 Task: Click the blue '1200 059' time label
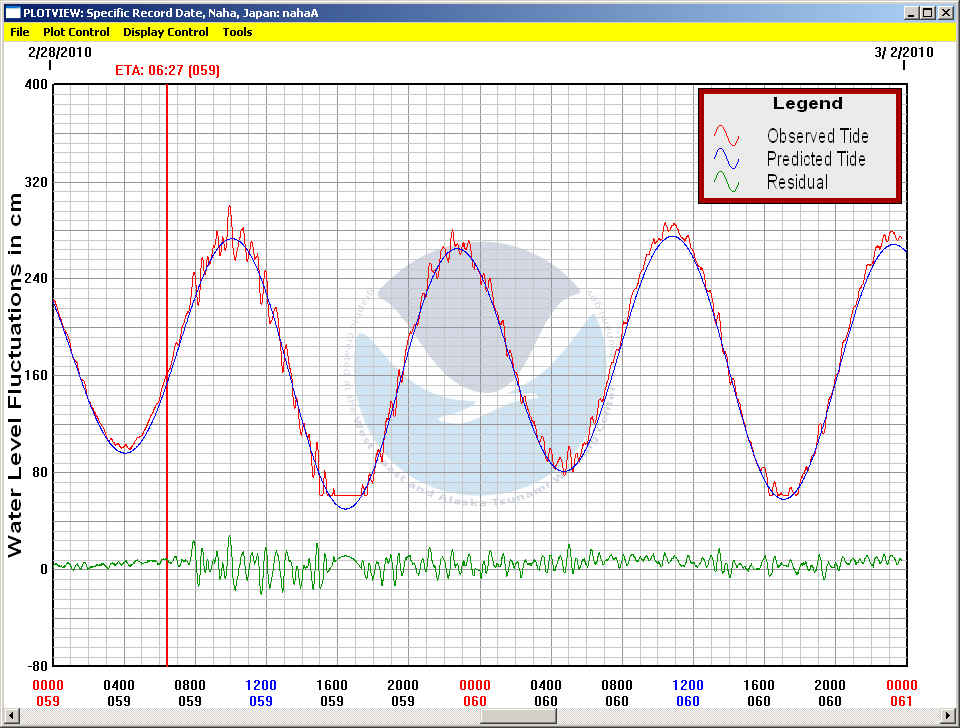point(261,692)
